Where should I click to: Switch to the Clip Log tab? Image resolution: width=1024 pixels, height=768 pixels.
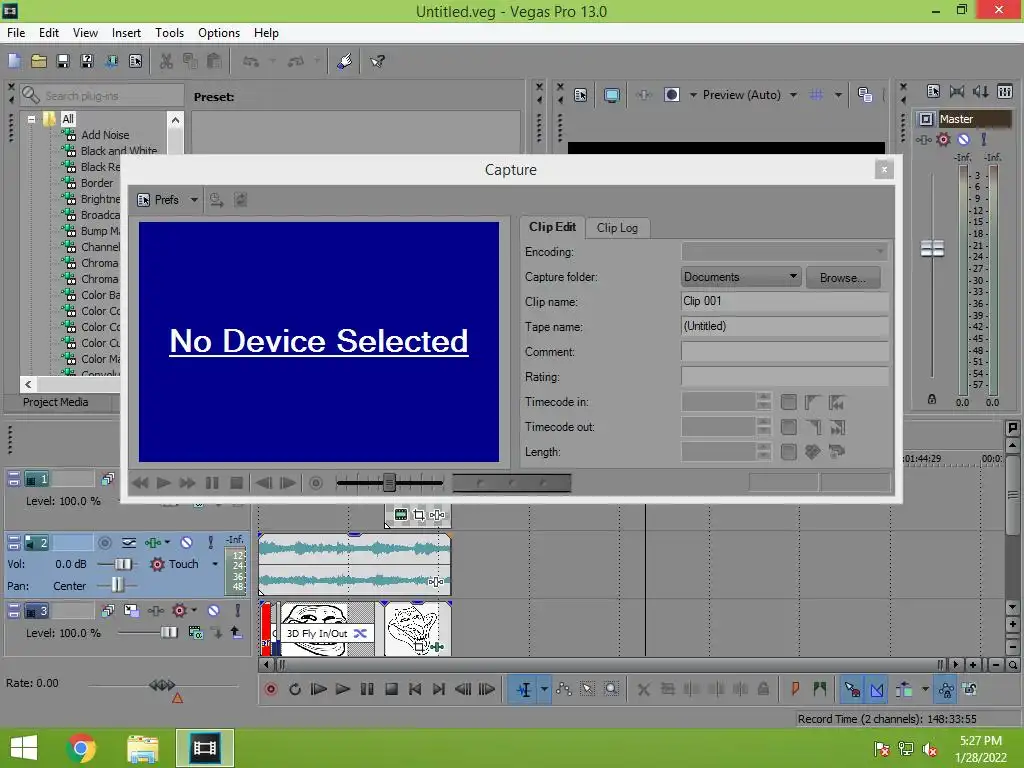[x=617, y=228]
